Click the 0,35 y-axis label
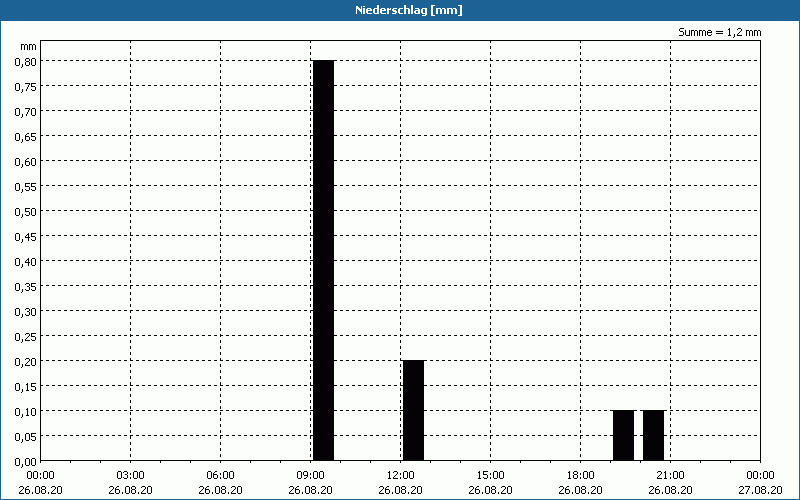This screenshot has width=800, height=500. [26, 286]
